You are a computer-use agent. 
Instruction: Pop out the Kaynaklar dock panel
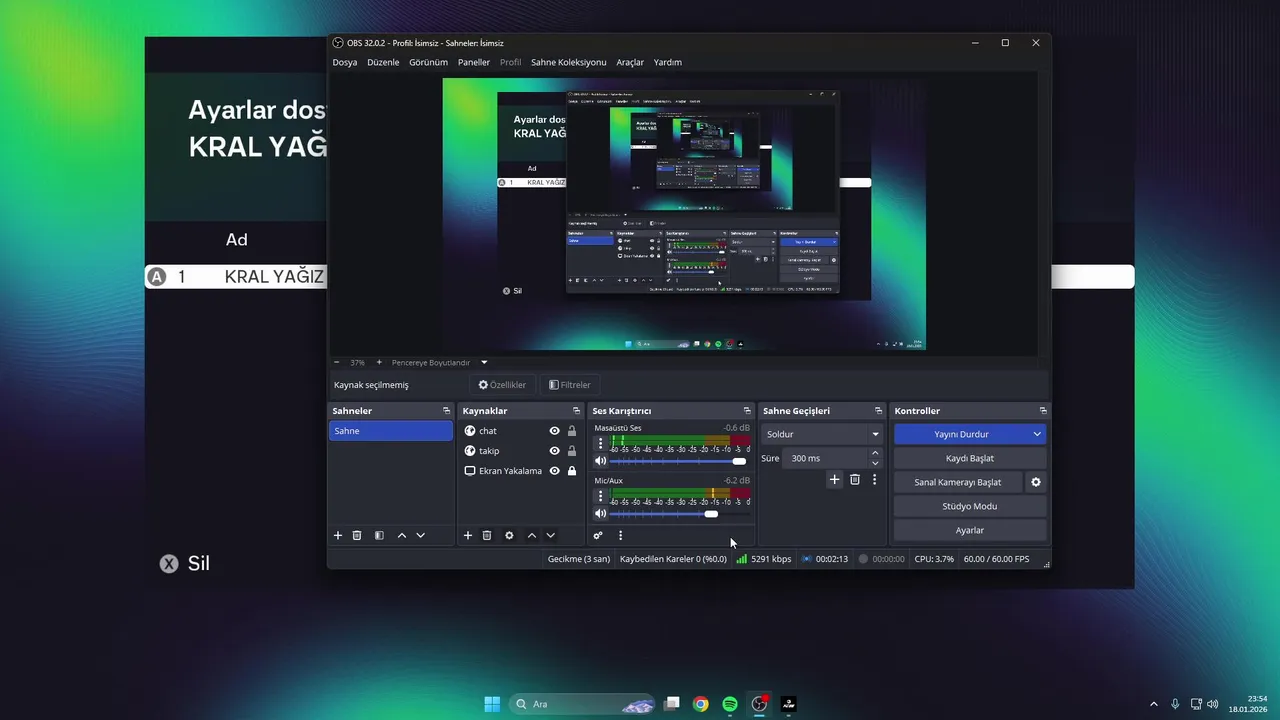pyautogui.click(x=576, y=411)
